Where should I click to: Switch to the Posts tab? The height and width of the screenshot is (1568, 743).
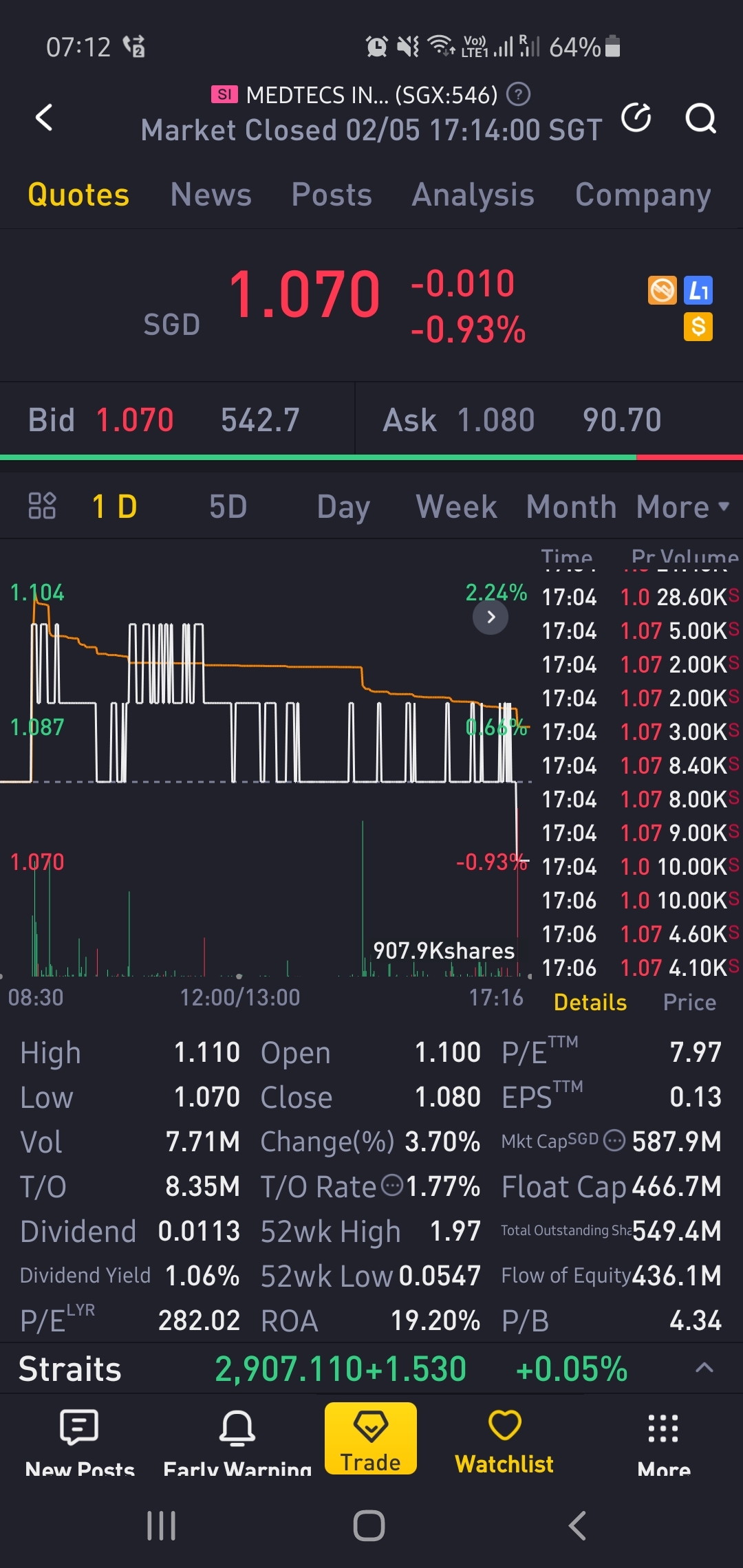pos(332,195)
